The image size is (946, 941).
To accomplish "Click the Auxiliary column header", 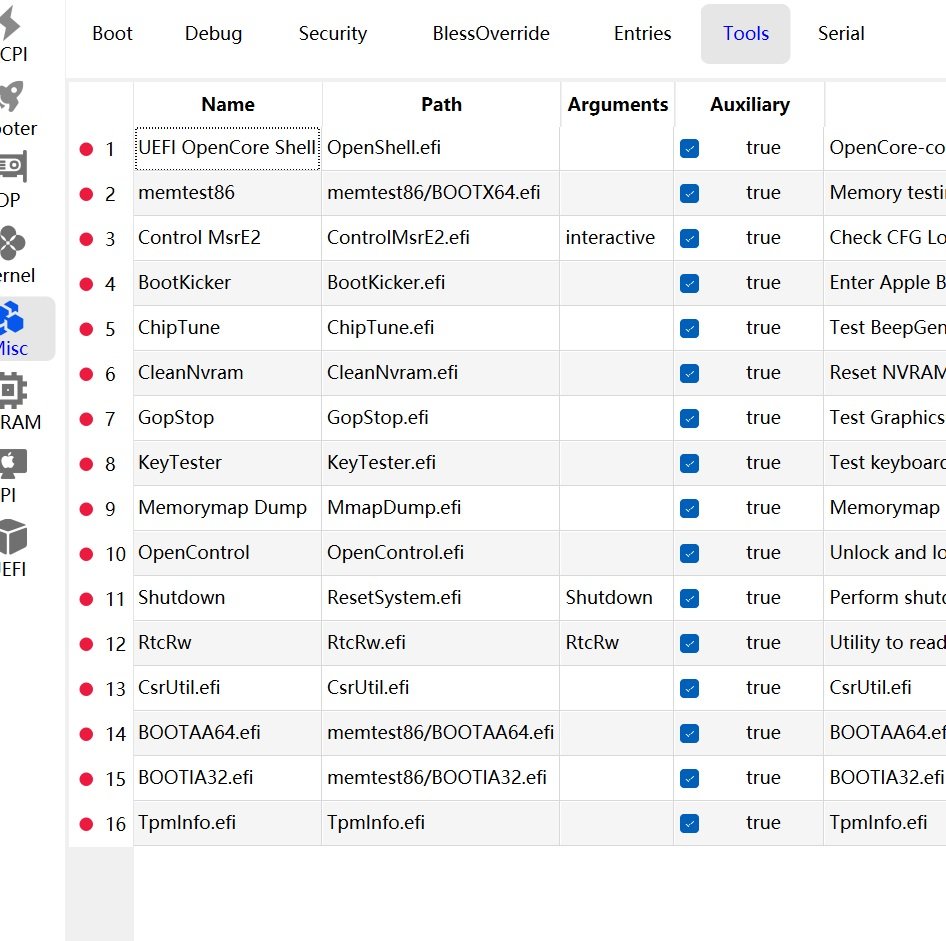I will [749, 104].
